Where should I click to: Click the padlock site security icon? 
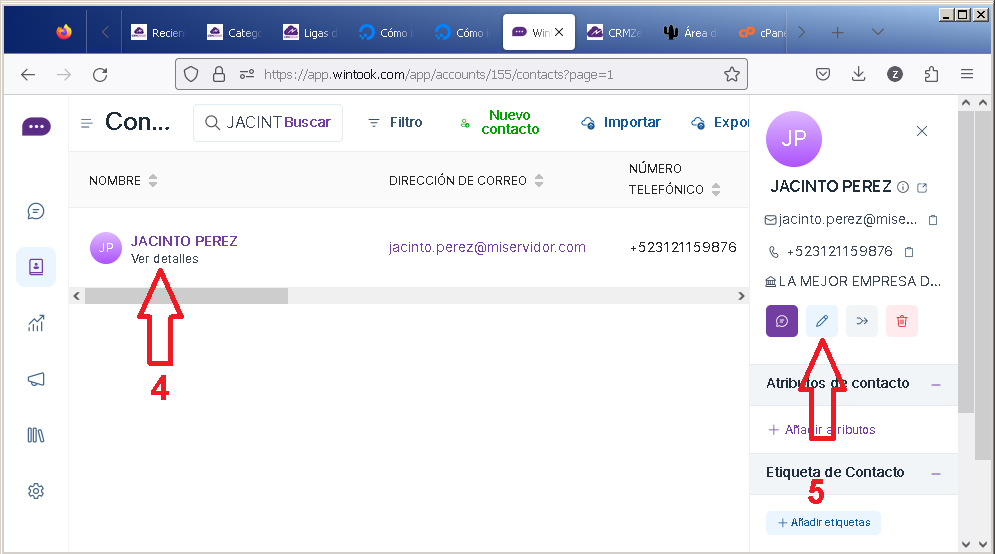pos(219,74)
